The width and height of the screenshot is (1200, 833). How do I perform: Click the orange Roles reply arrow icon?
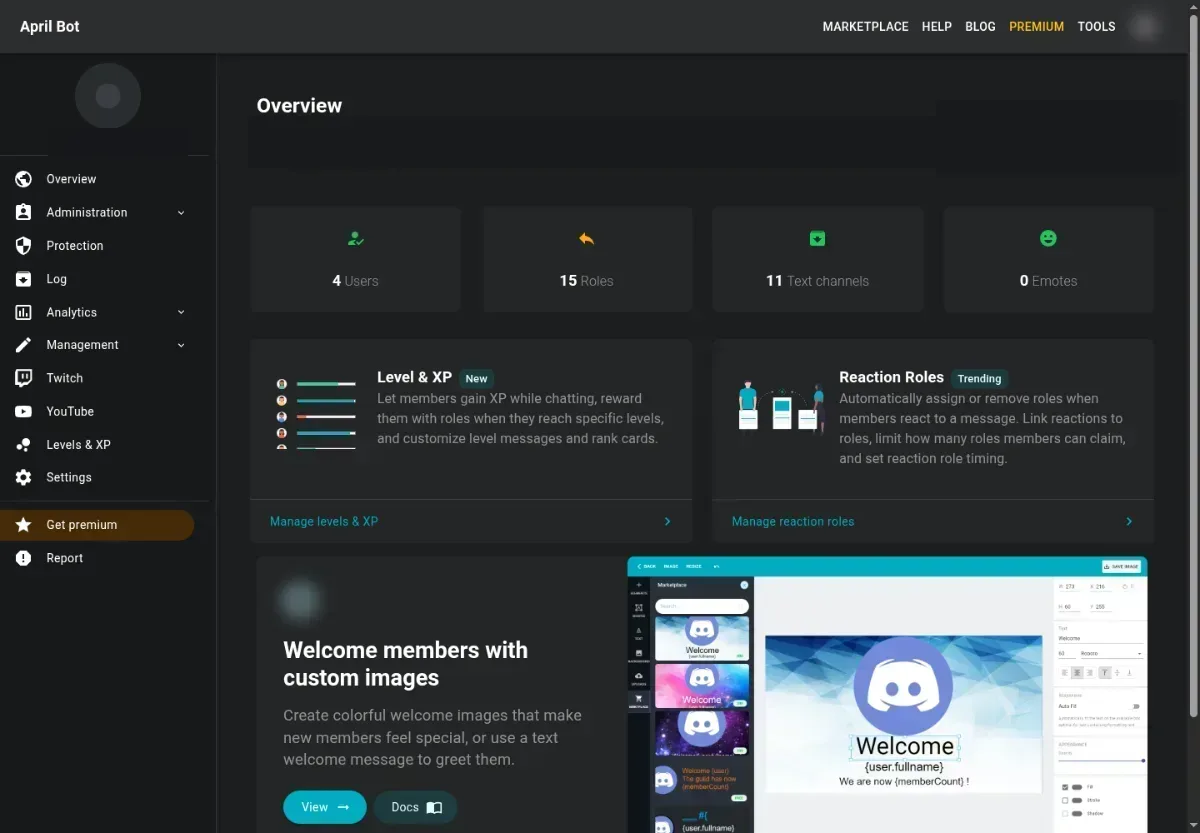[586, 238]
